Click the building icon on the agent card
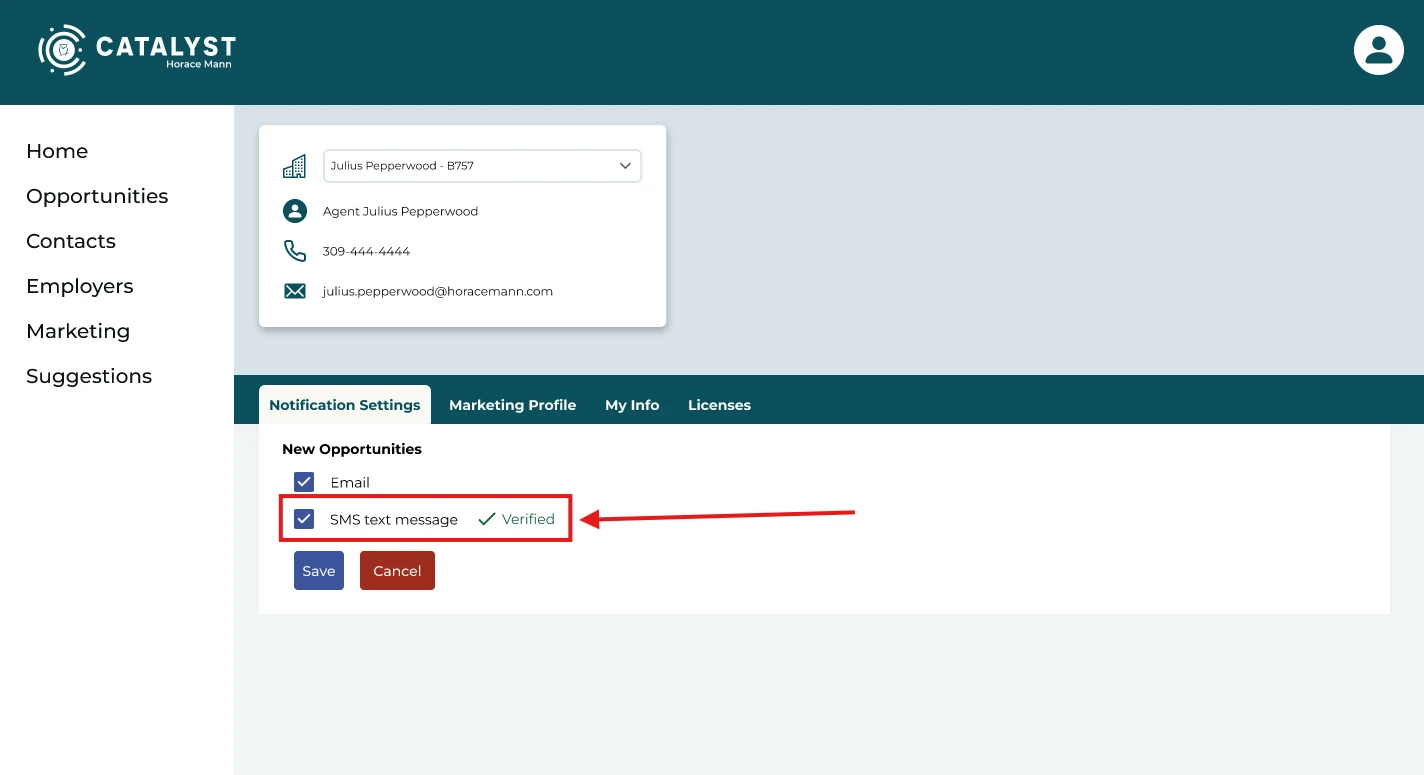The width and height of the screenshot is (1424, 775). (x=294, y=165)
